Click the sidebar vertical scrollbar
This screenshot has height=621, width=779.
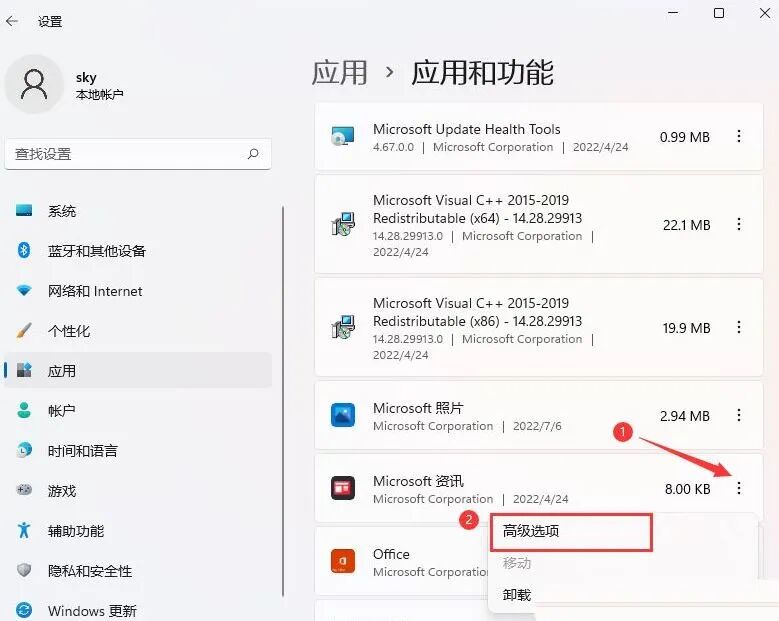tap(283, 401)
